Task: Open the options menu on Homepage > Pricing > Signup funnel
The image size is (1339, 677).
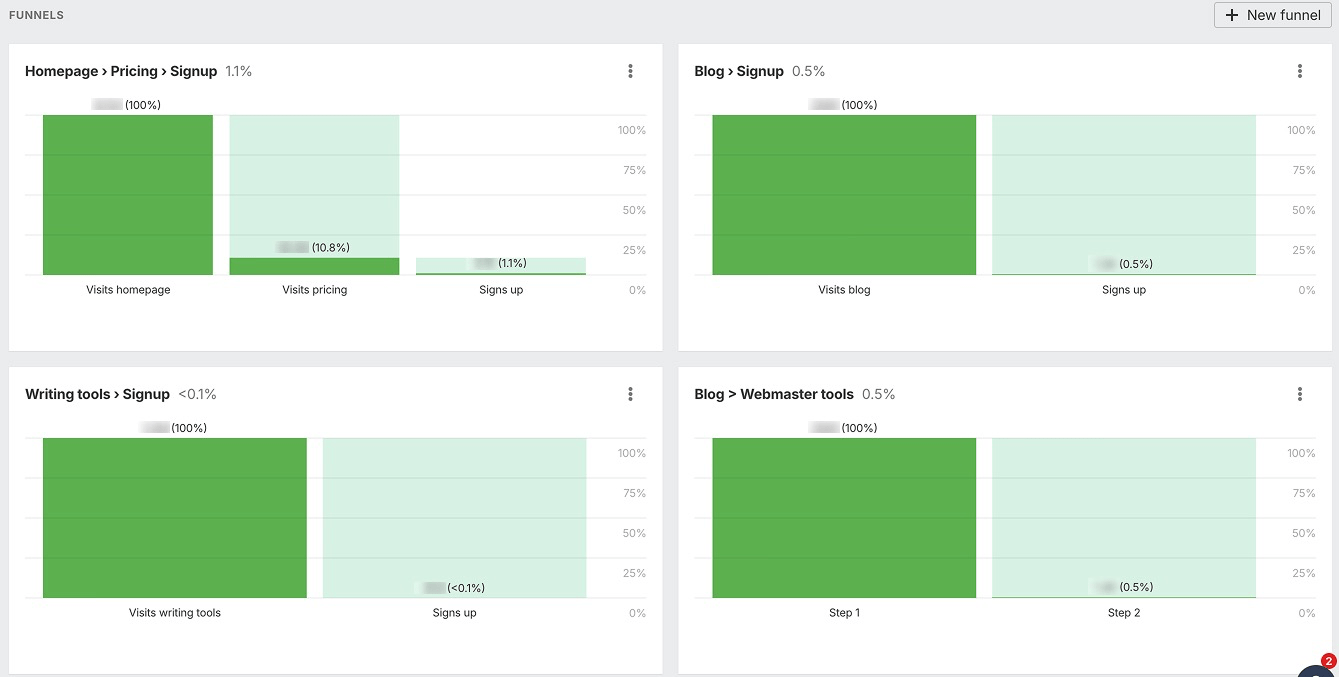Action: click(630, 71)
